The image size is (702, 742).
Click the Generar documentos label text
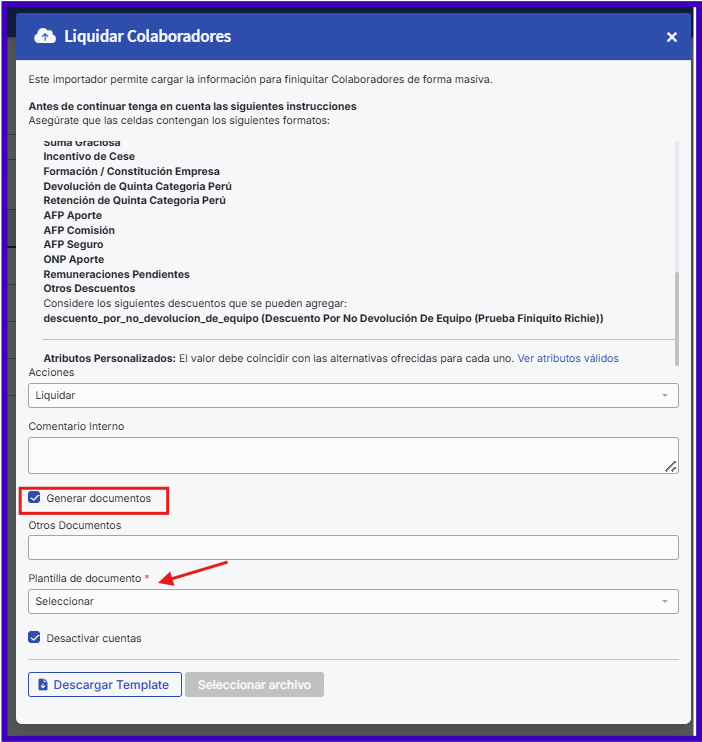(x=98, y=498)
